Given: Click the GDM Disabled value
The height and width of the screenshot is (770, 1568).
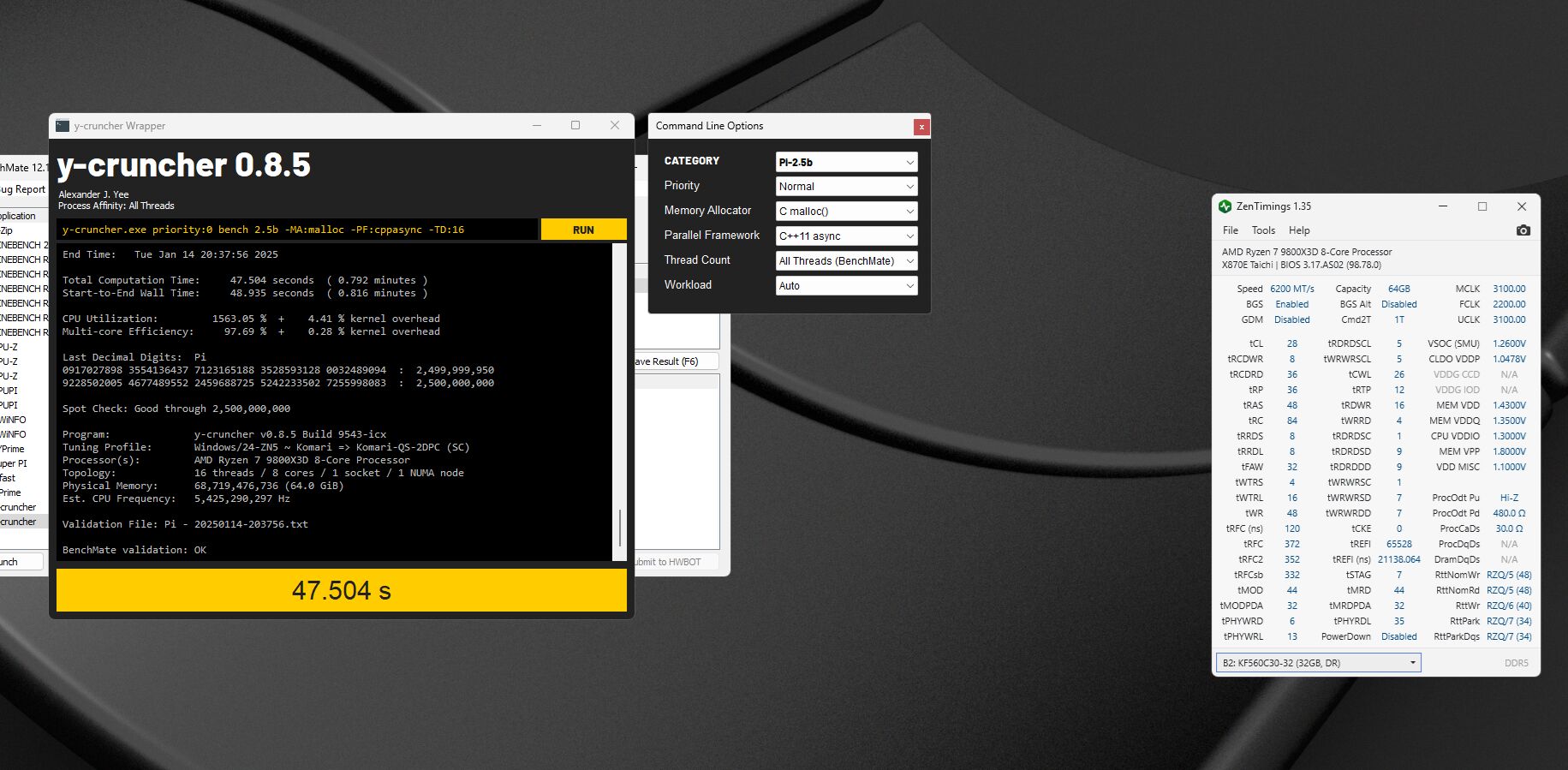Looking at the screenshot, I should click(1291, 319).
